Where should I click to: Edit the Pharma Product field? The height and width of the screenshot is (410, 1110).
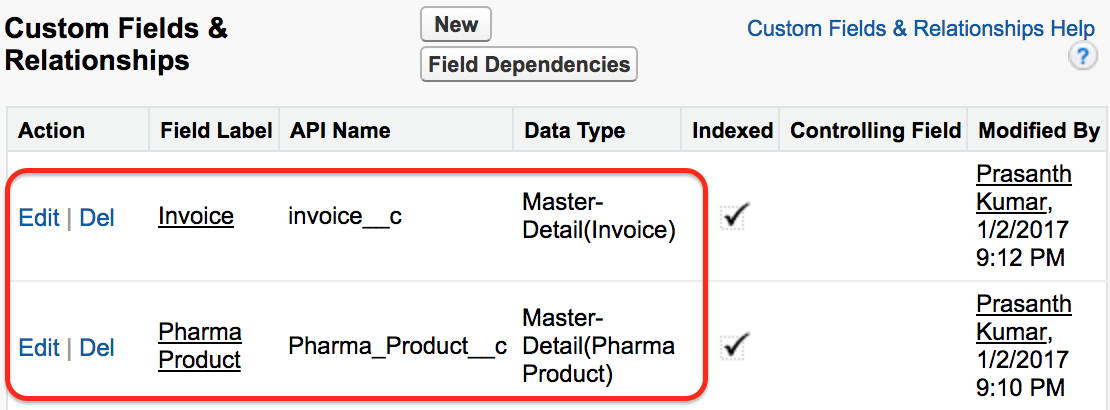click(39, 348)
